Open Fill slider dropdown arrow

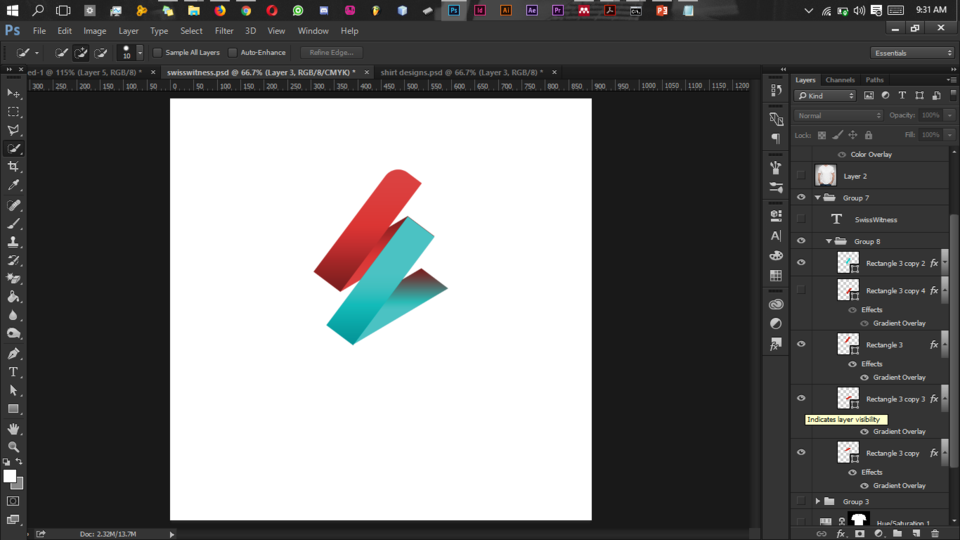pos(950,135)
